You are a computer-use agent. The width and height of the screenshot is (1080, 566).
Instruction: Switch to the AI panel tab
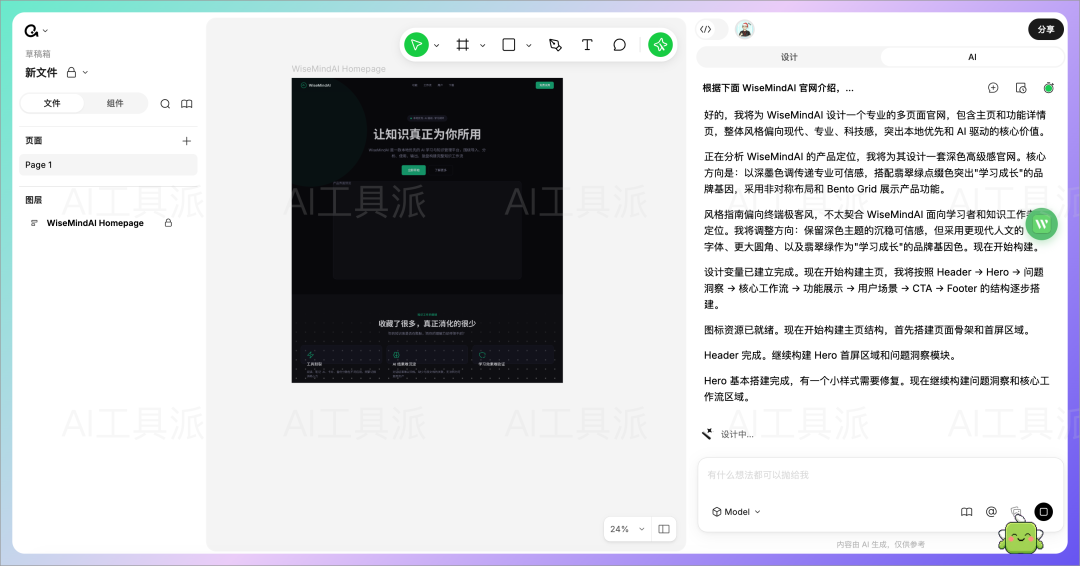pos(972,57)
